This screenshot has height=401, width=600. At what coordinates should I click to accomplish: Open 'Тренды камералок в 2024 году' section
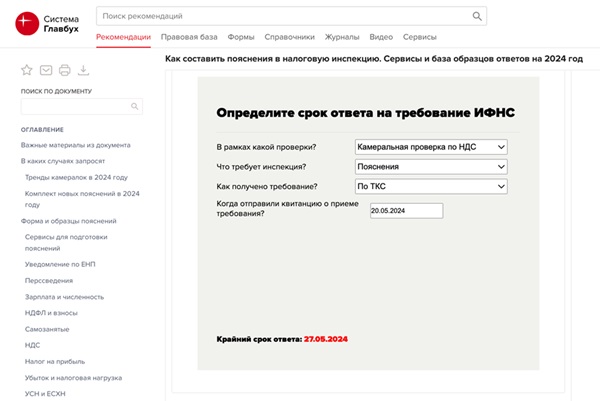coord(76,176)
